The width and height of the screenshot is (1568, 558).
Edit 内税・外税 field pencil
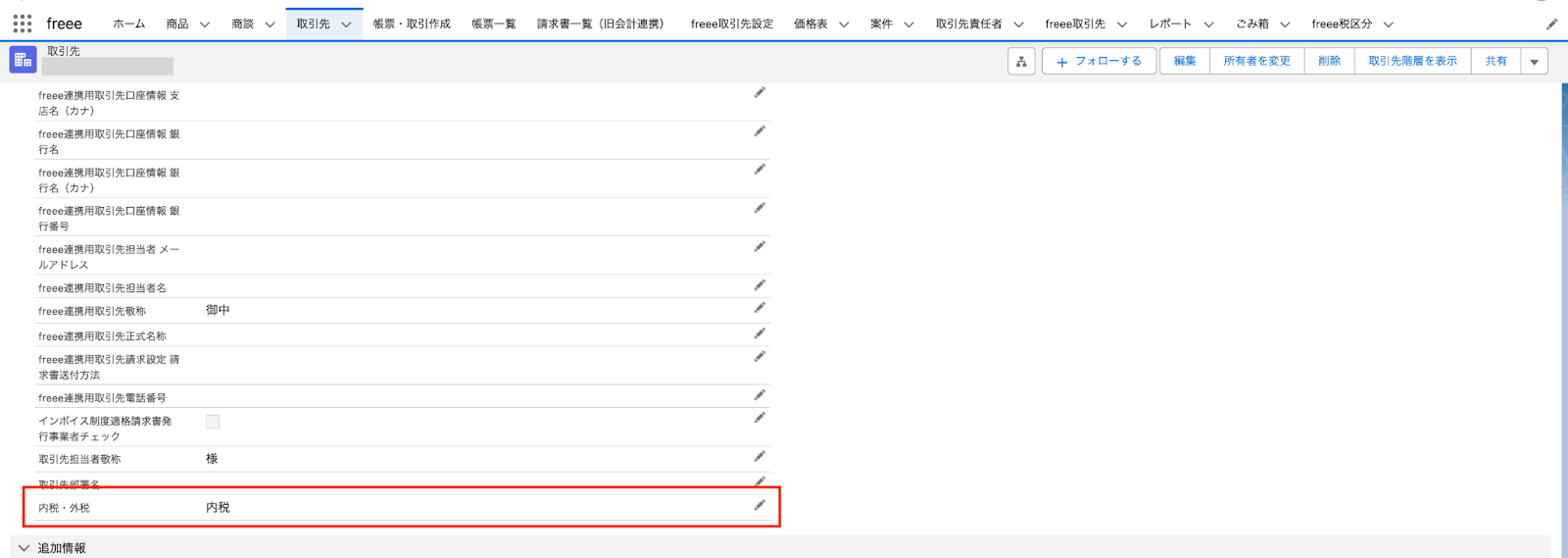pyautogui.click(x=759, y=505)
